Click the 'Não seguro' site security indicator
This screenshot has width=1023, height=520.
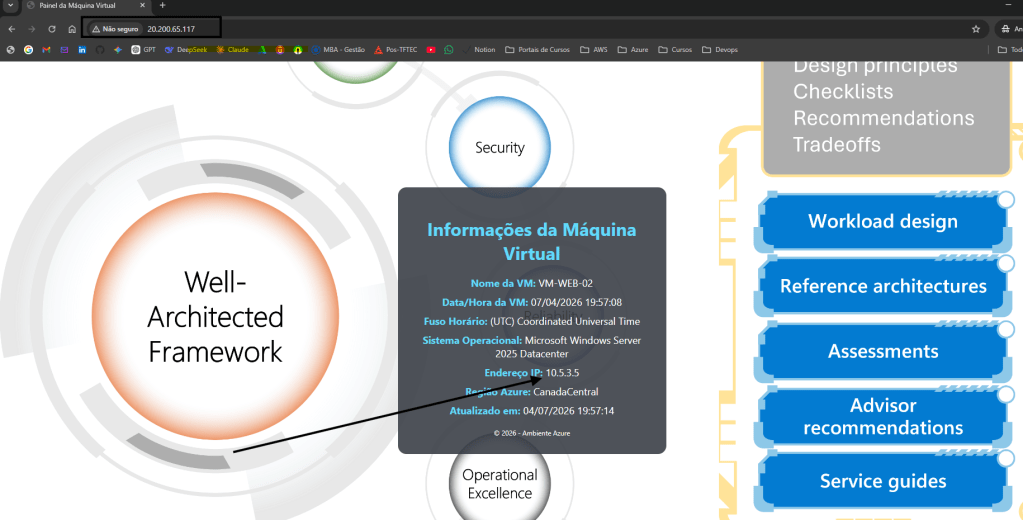click(x=115, y=29)
